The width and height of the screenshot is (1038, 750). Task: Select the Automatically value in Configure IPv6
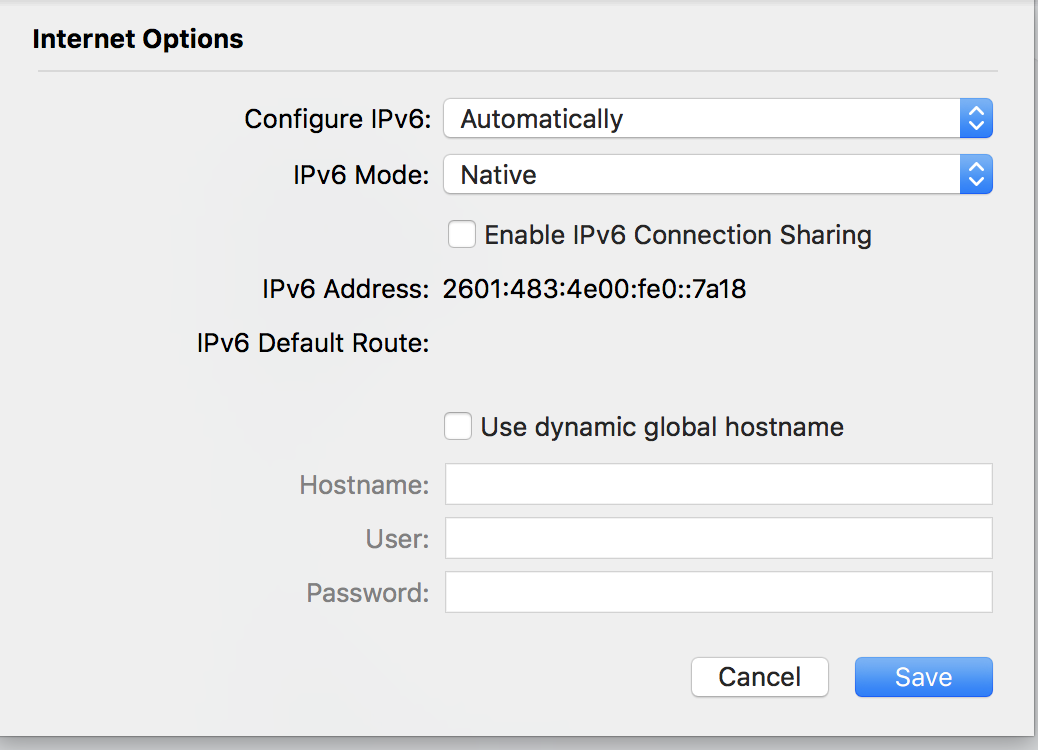541,118
